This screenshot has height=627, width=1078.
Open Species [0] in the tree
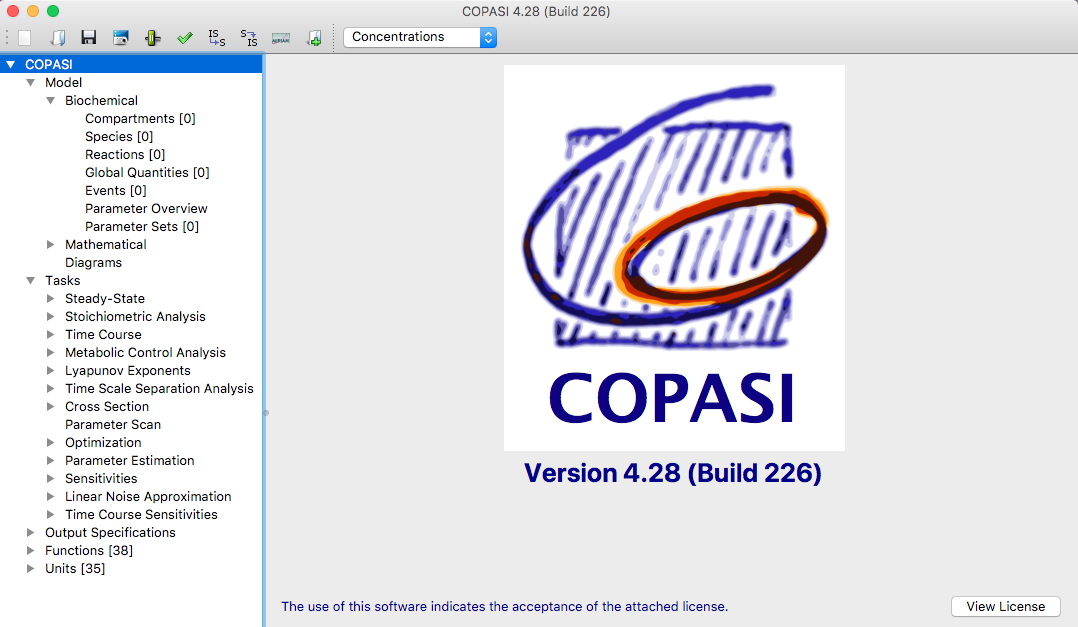coord(119,137)
